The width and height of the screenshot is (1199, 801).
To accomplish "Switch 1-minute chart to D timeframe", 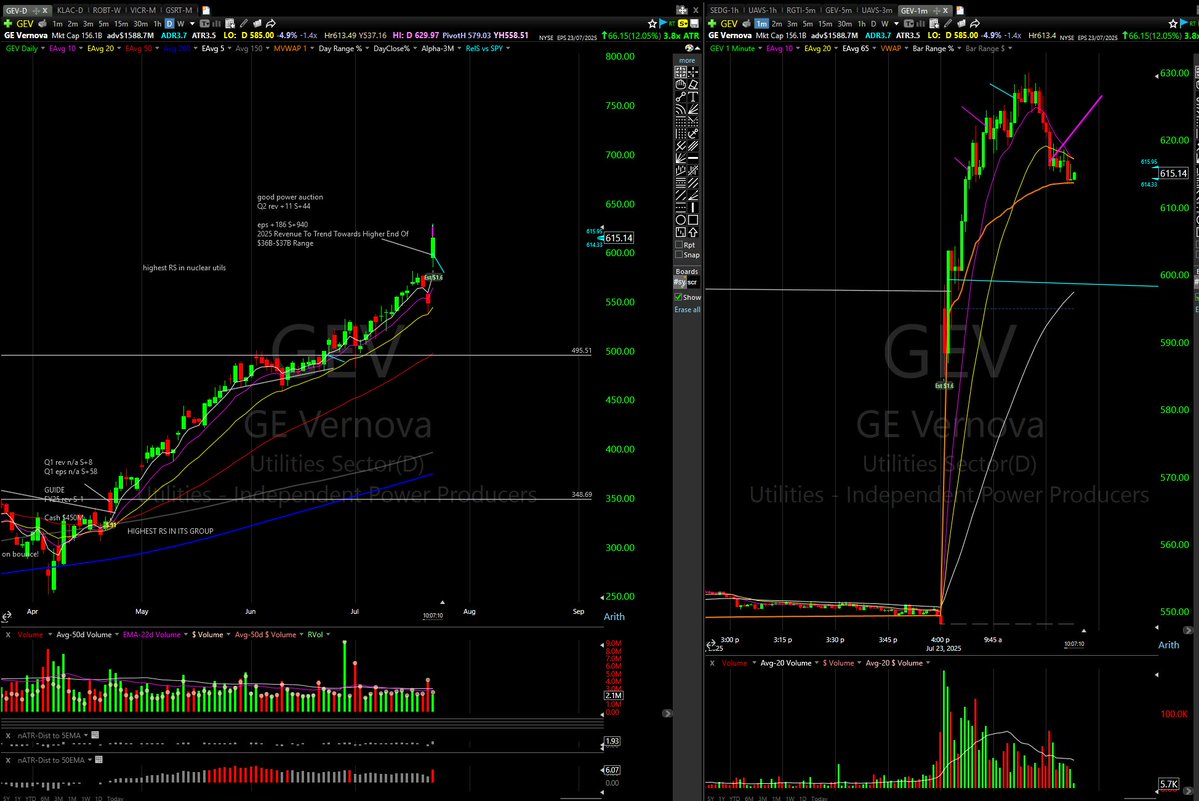I will click(x=873, y=24).
